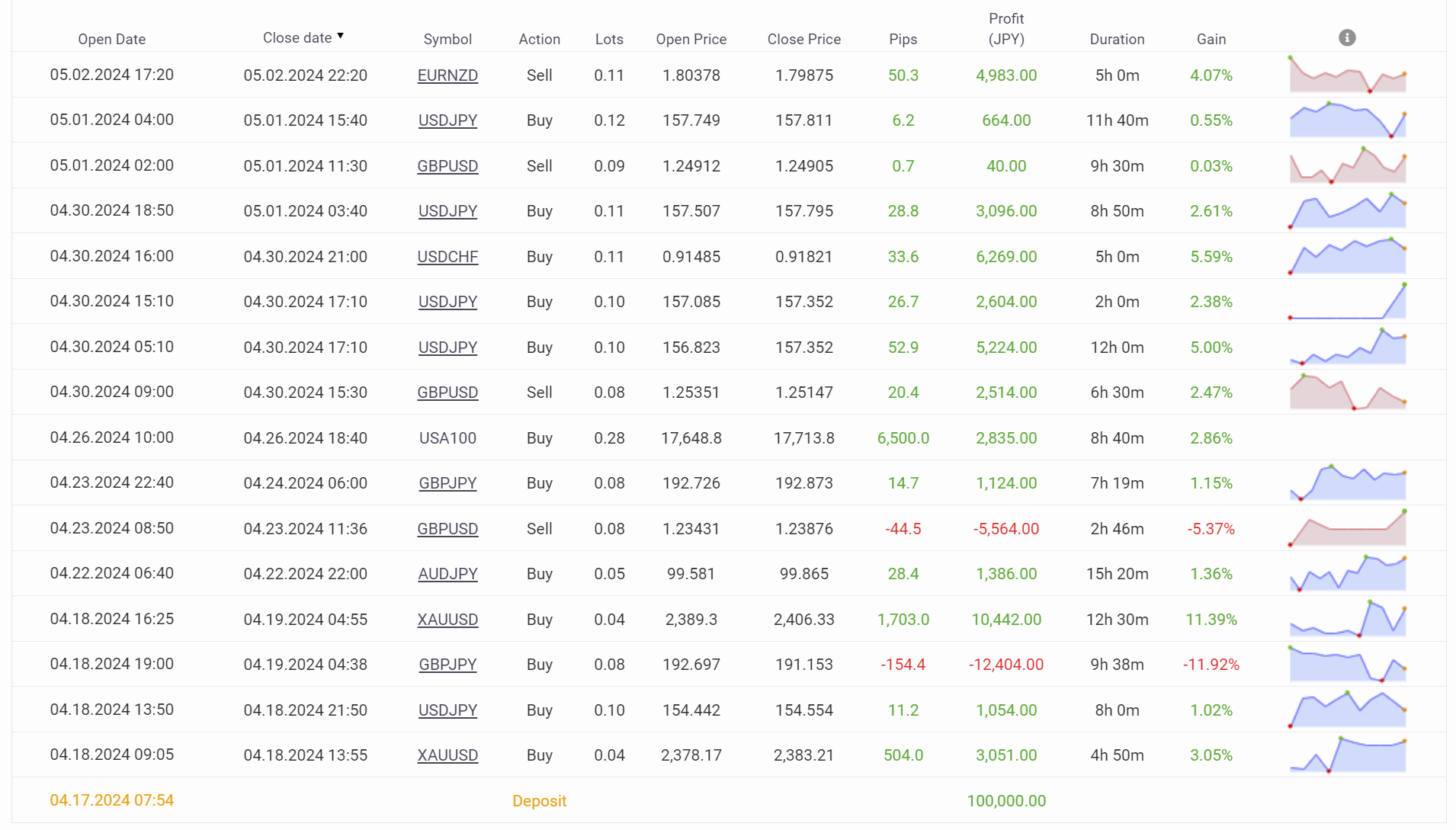Viewport: 1456px width, 830px height.
Task: Sort table by Profit (JPY) header
Action: [1006, 29]
